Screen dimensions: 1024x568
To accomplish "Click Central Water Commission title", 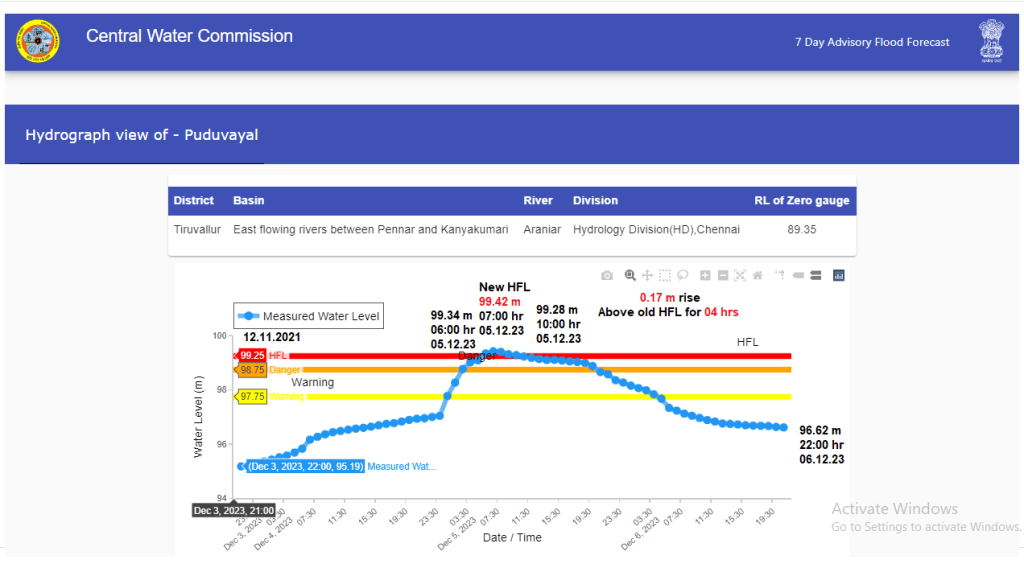I will coord(189,36).
